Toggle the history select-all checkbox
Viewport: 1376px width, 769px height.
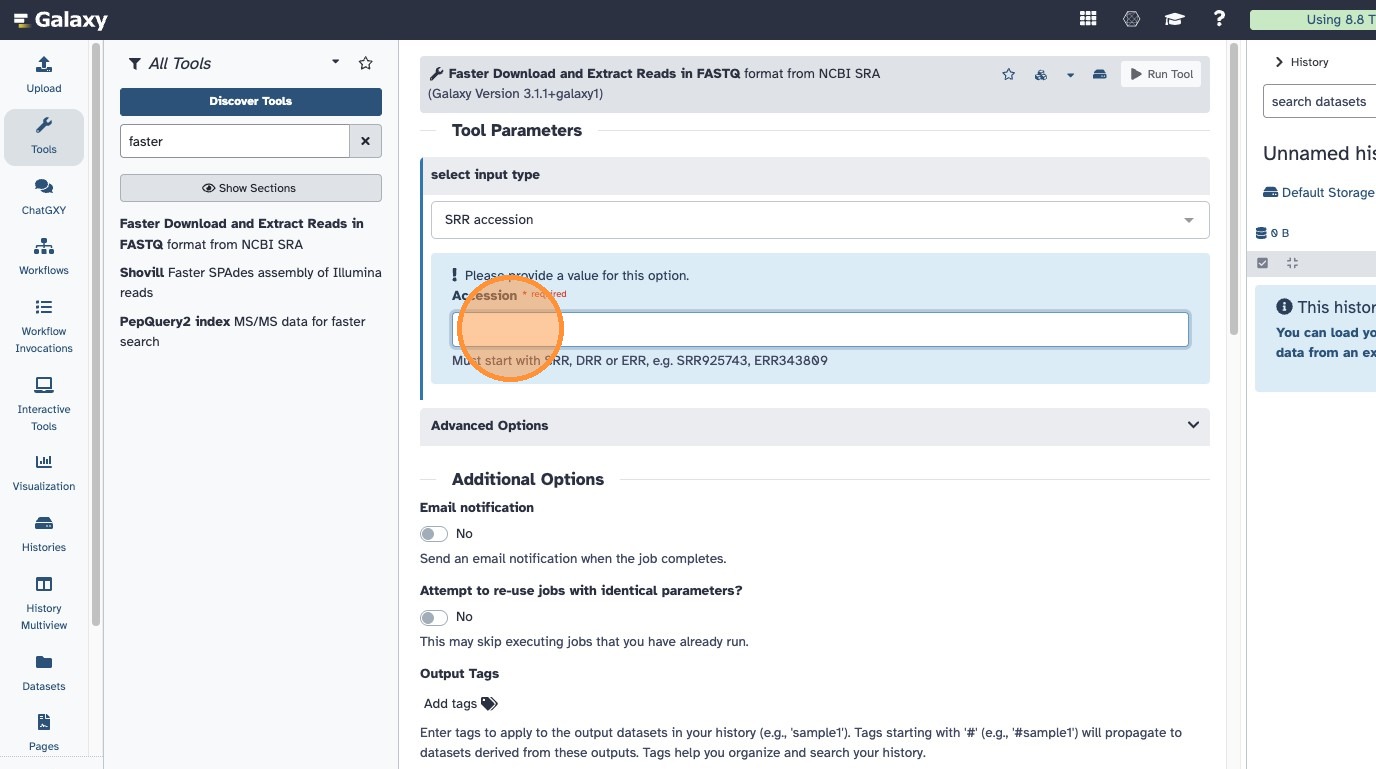pyautogui.click(x=1263, y=263)
